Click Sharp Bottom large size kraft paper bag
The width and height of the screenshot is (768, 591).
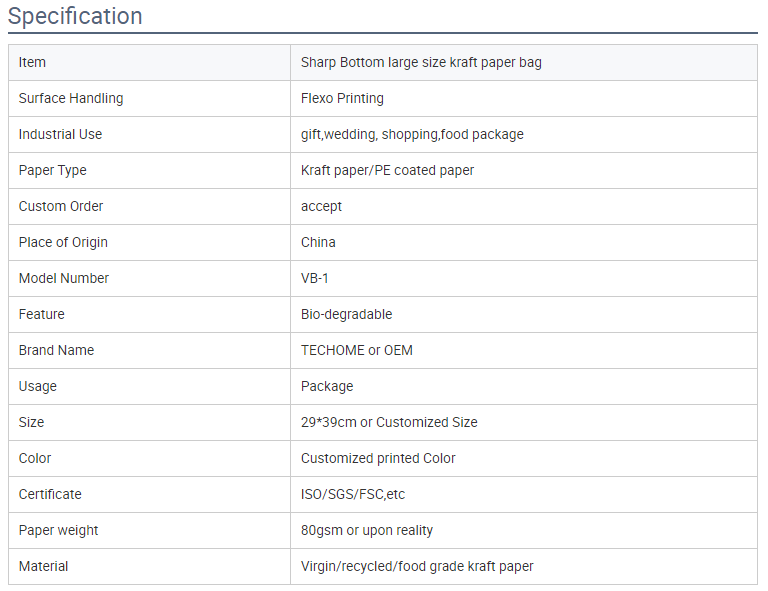click(421, 63)
